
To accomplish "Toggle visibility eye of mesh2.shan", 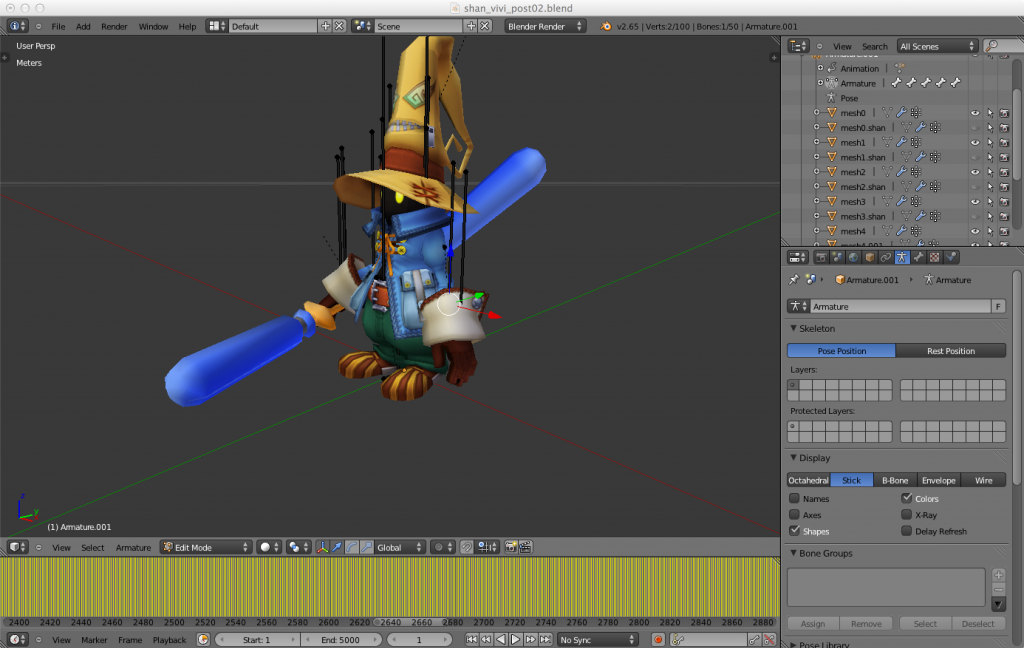I will click(x=975, y=187).
